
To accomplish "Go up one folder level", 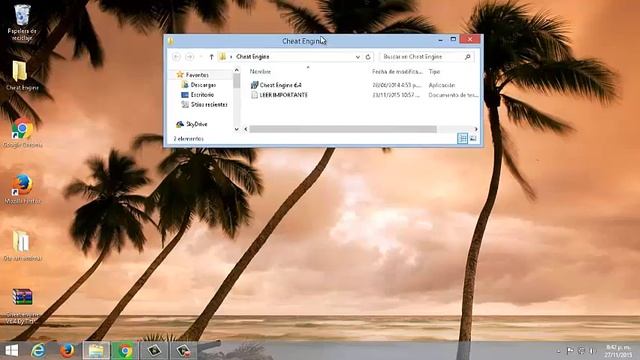I will pyautogui.click(x=211, y=57).
